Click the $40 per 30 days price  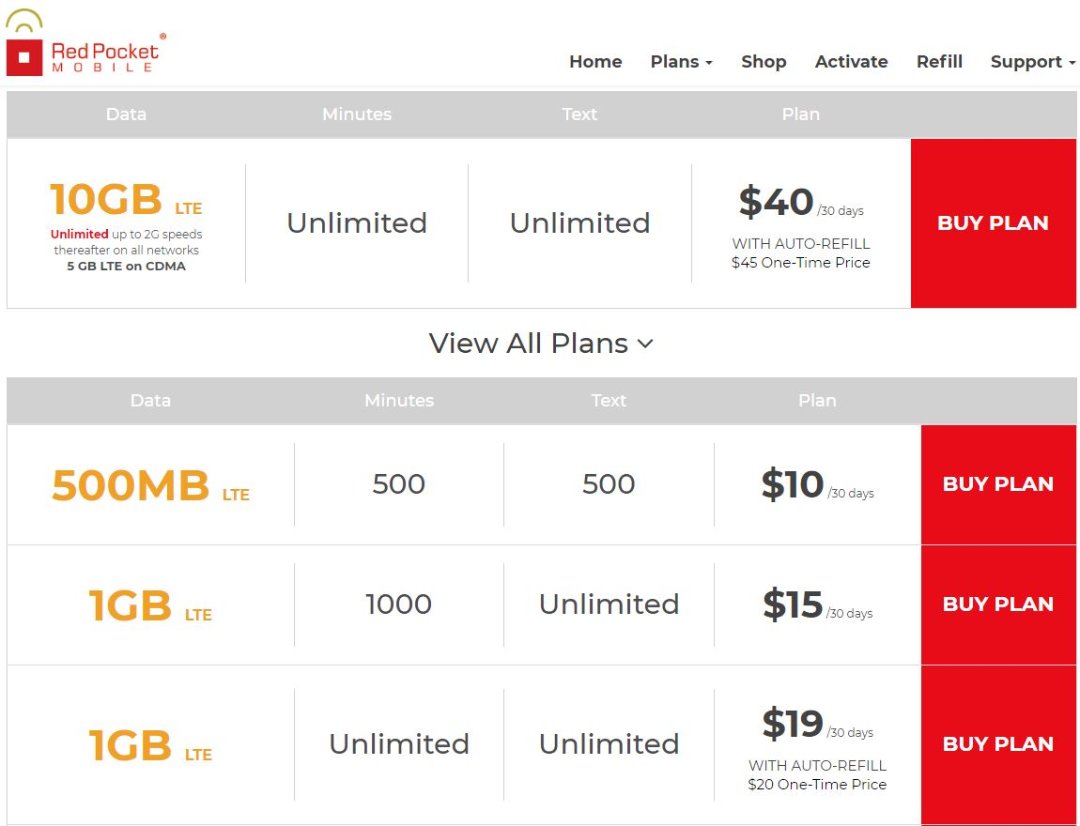800,204
